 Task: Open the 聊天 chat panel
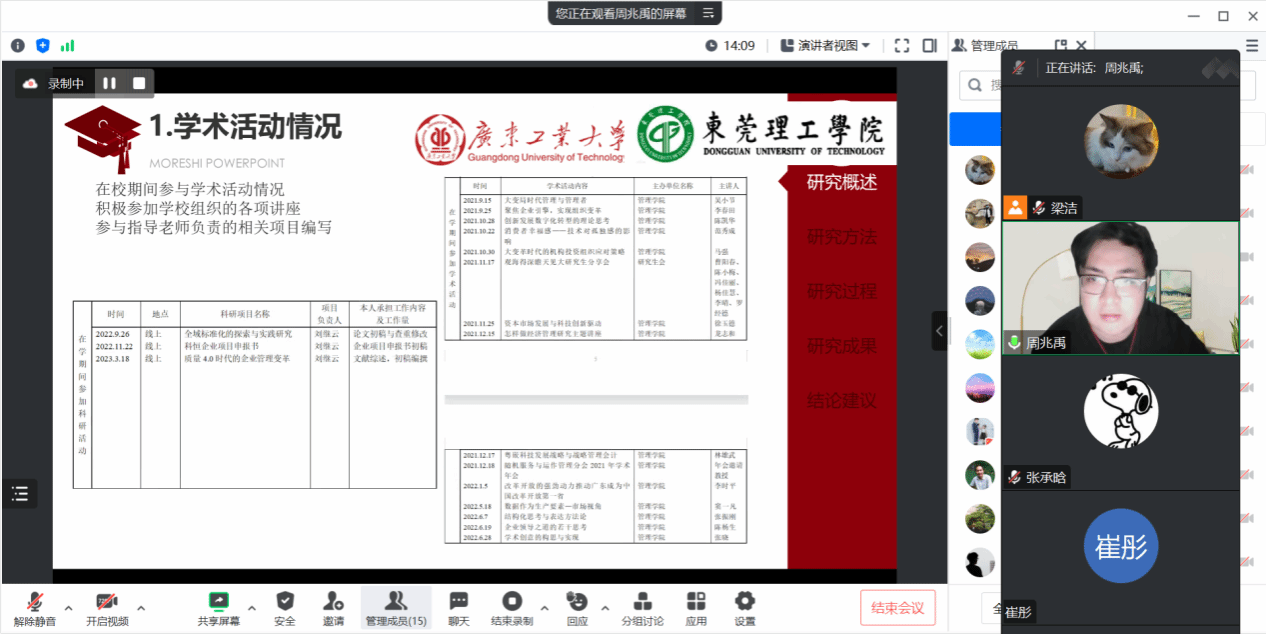[x=458, y=607]
